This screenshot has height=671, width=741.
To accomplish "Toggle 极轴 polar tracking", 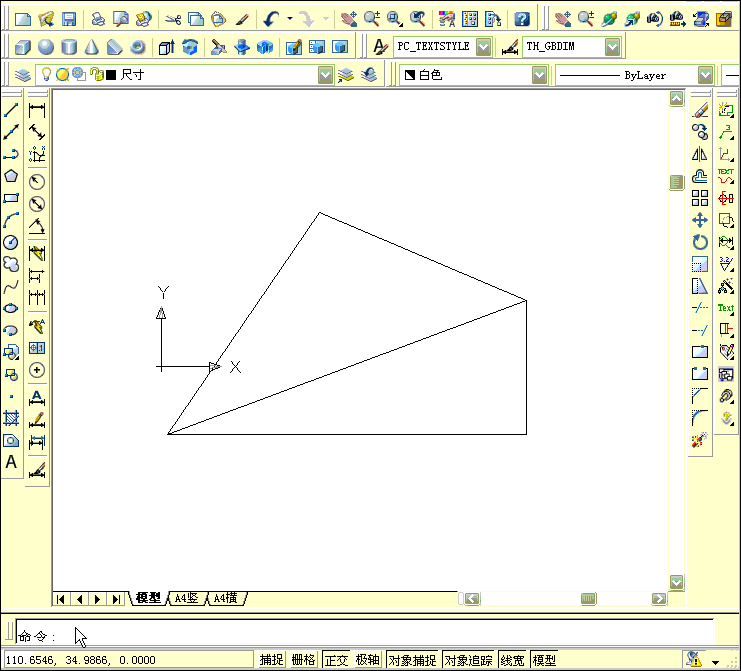I will click(367, 660).
